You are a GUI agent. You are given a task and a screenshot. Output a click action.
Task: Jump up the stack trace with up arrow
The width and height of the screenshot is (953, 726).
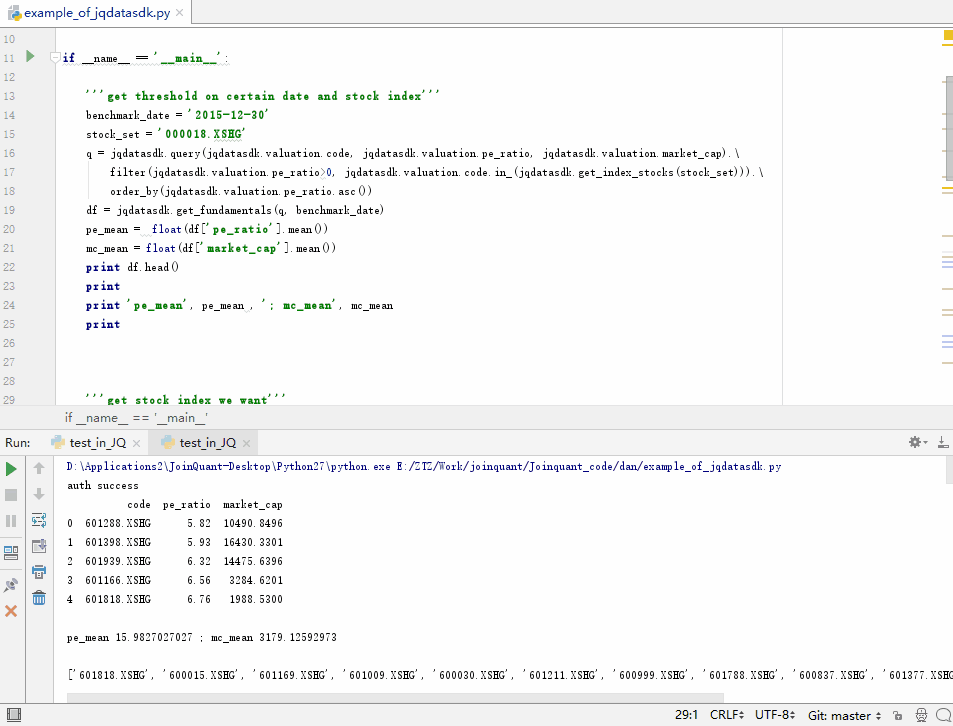coord(39,468)
